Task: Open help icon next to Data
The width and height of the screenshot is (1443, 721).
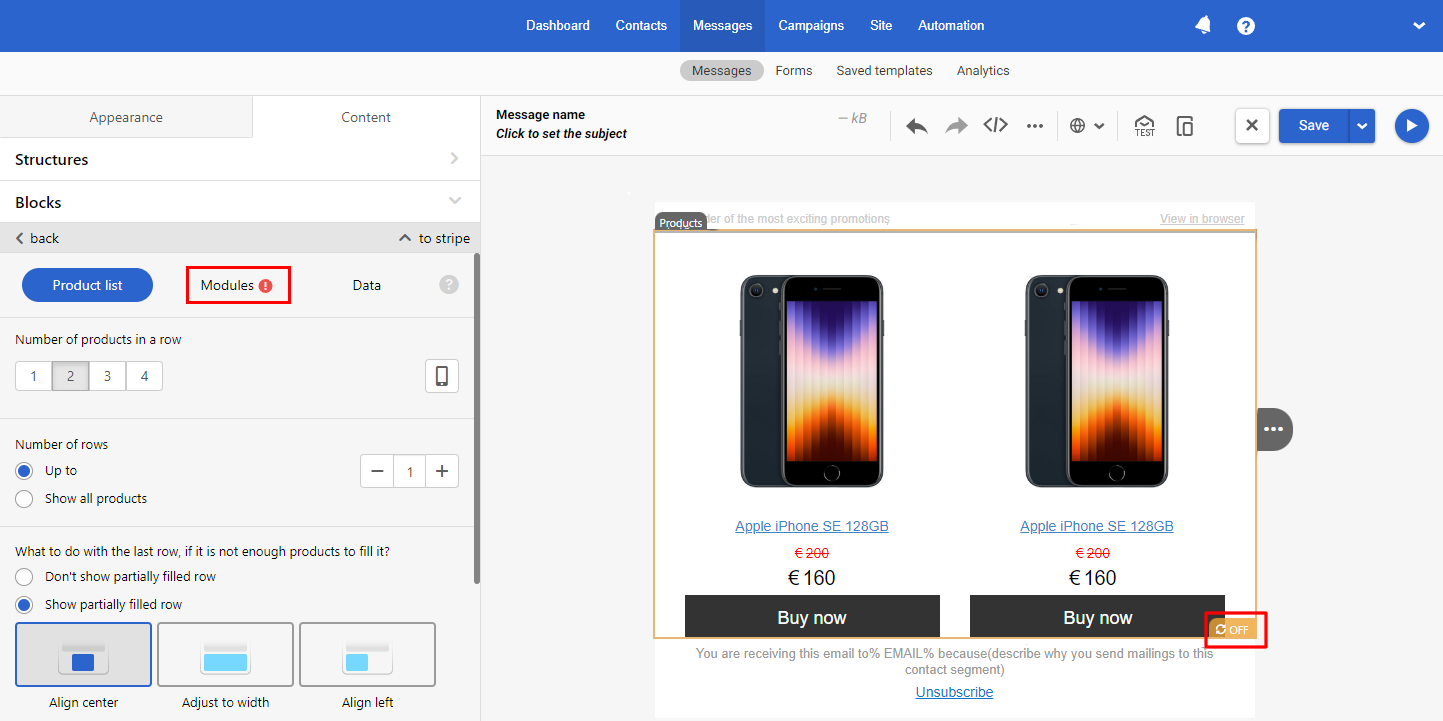Action: pos(449,285)
